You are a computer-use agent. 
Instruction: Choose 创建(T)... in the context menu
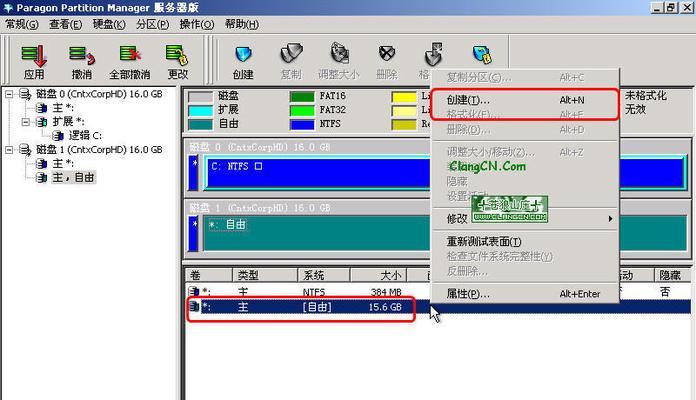525,100
